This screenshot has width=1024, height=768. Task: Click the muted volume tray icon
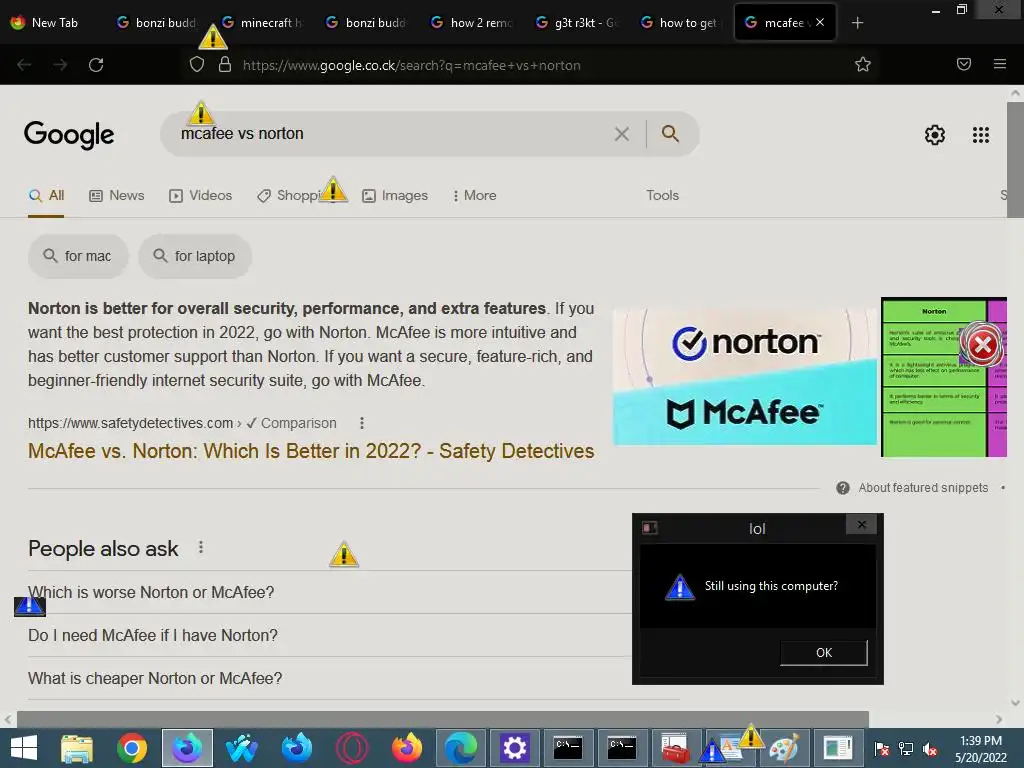(x=930, y=749)
